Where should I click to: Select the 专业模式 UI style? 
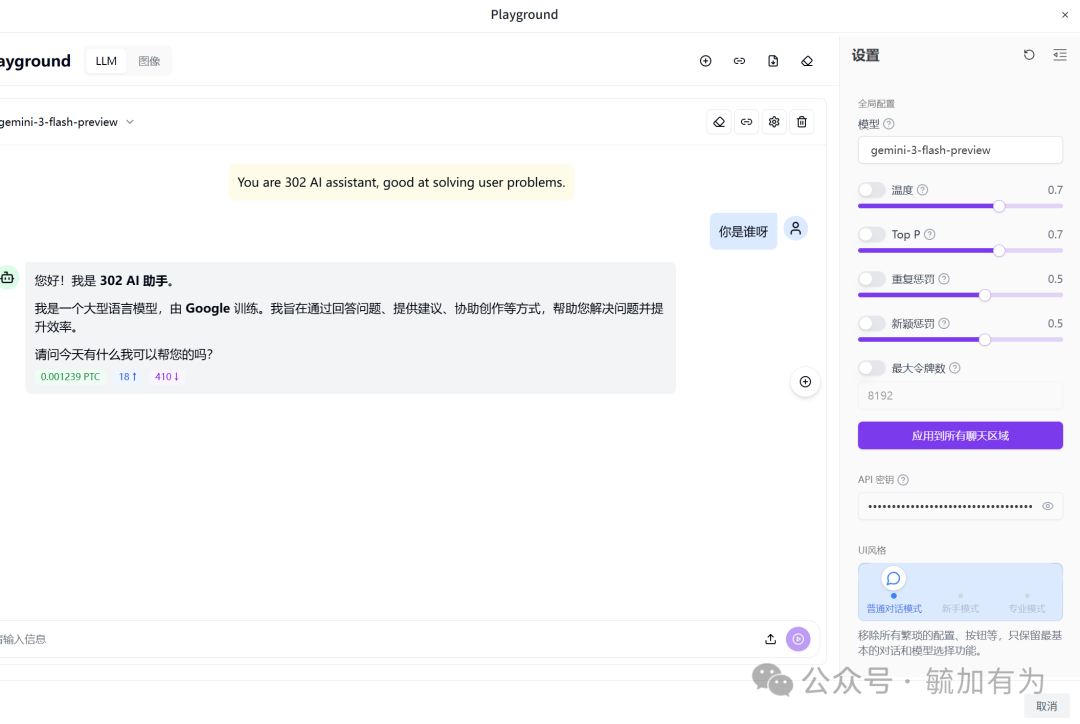point(1027,608)
